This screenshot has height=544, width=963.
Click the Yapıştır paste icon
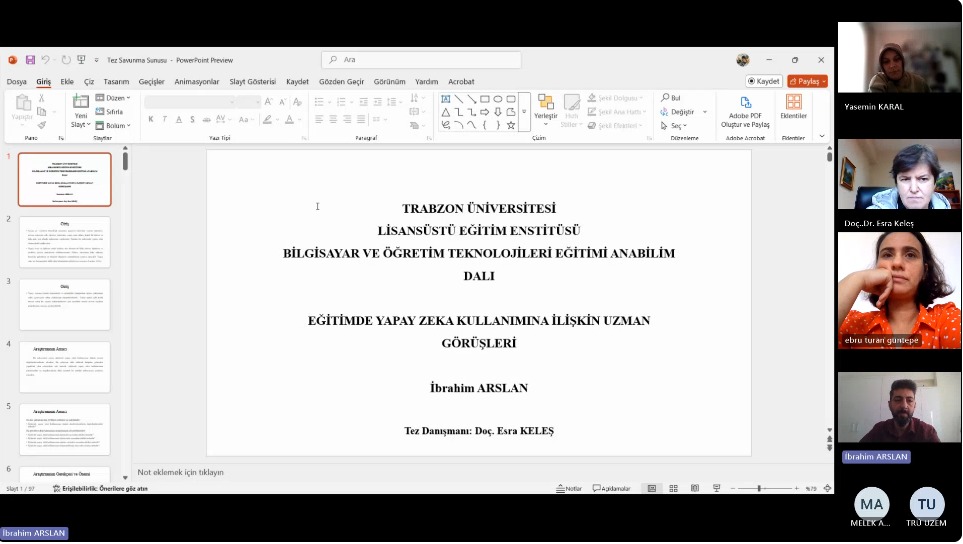[23, 102]
